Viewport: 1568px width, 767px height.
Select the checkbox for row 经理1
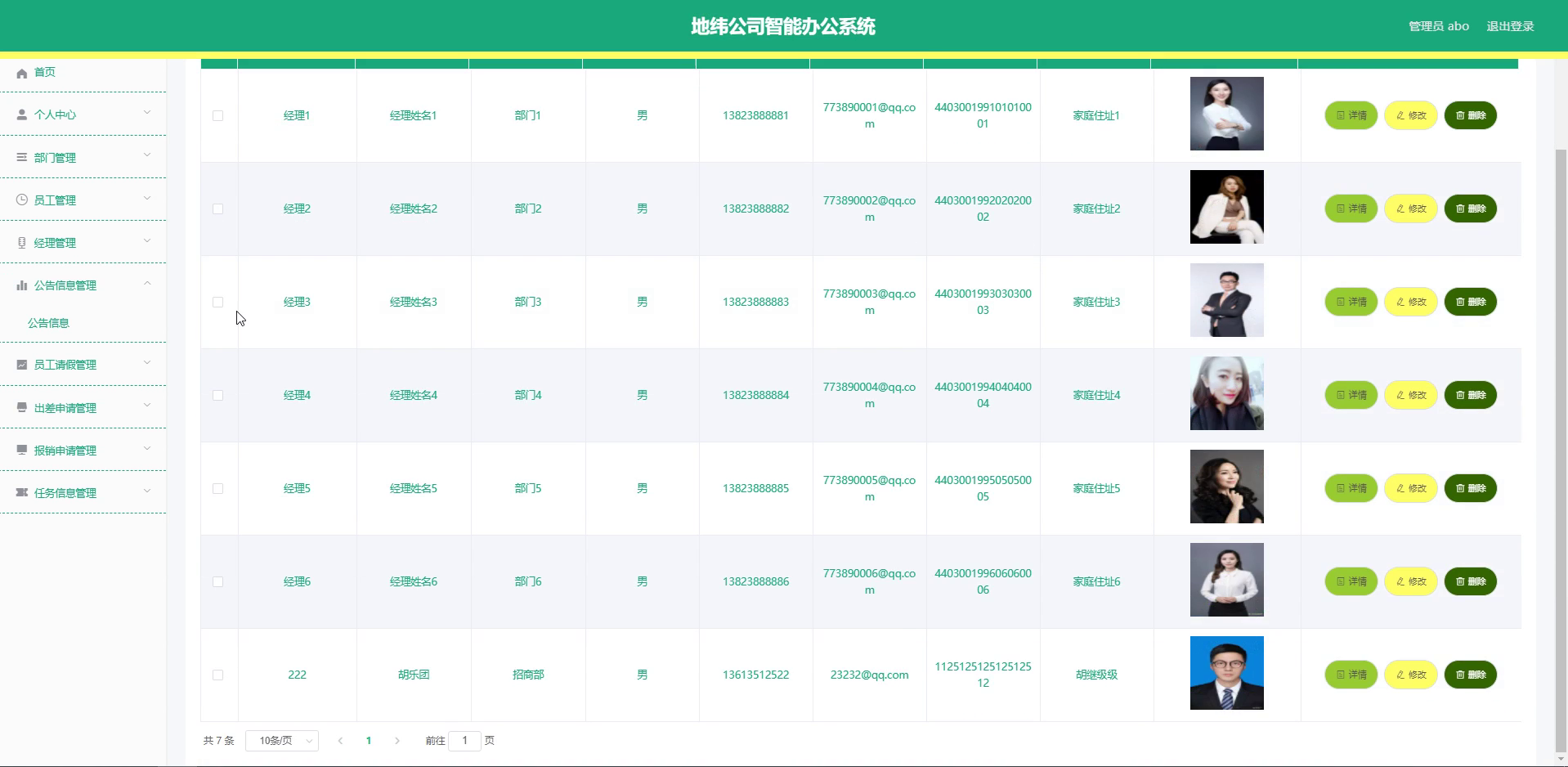coord(217,115)
